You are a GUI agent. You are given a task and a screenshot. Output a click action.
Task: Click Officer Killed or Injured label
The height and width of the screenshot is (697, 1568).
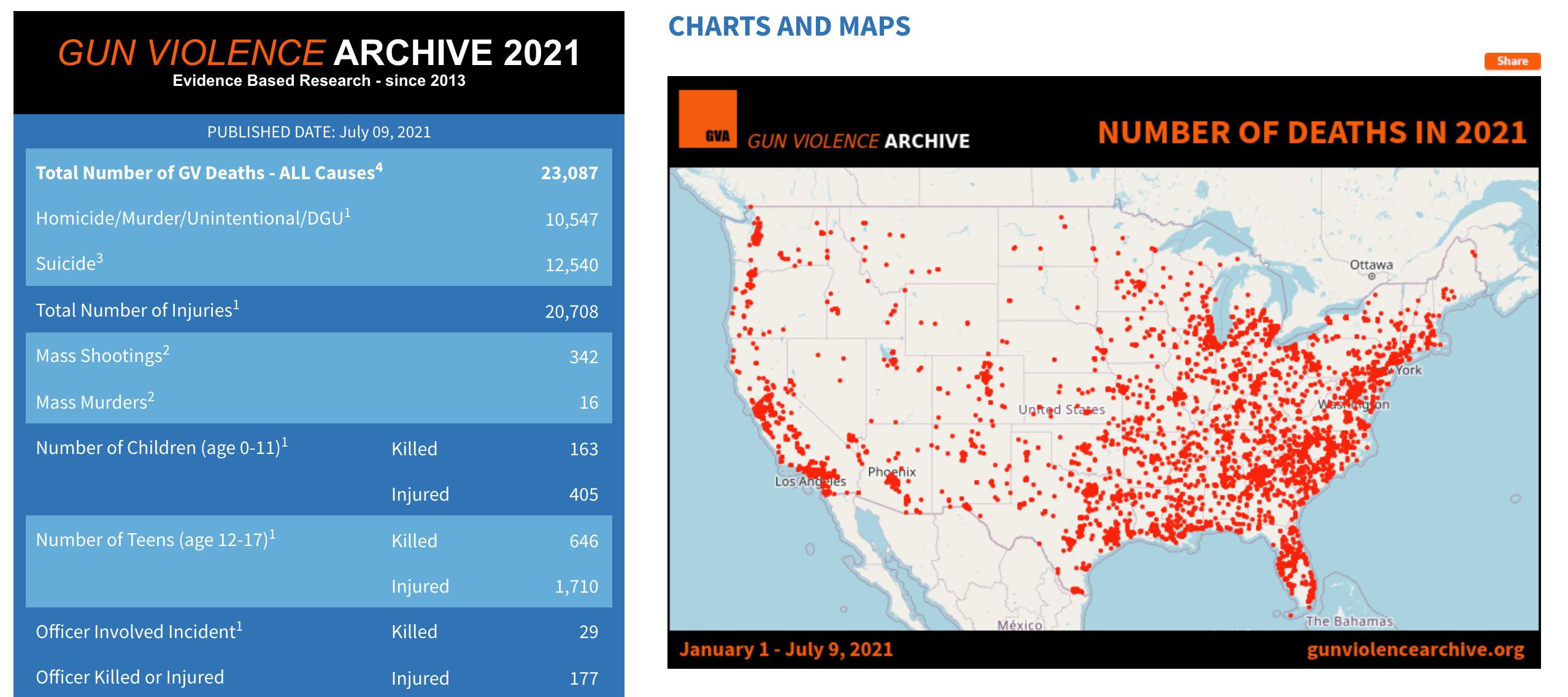pos(130,677)
